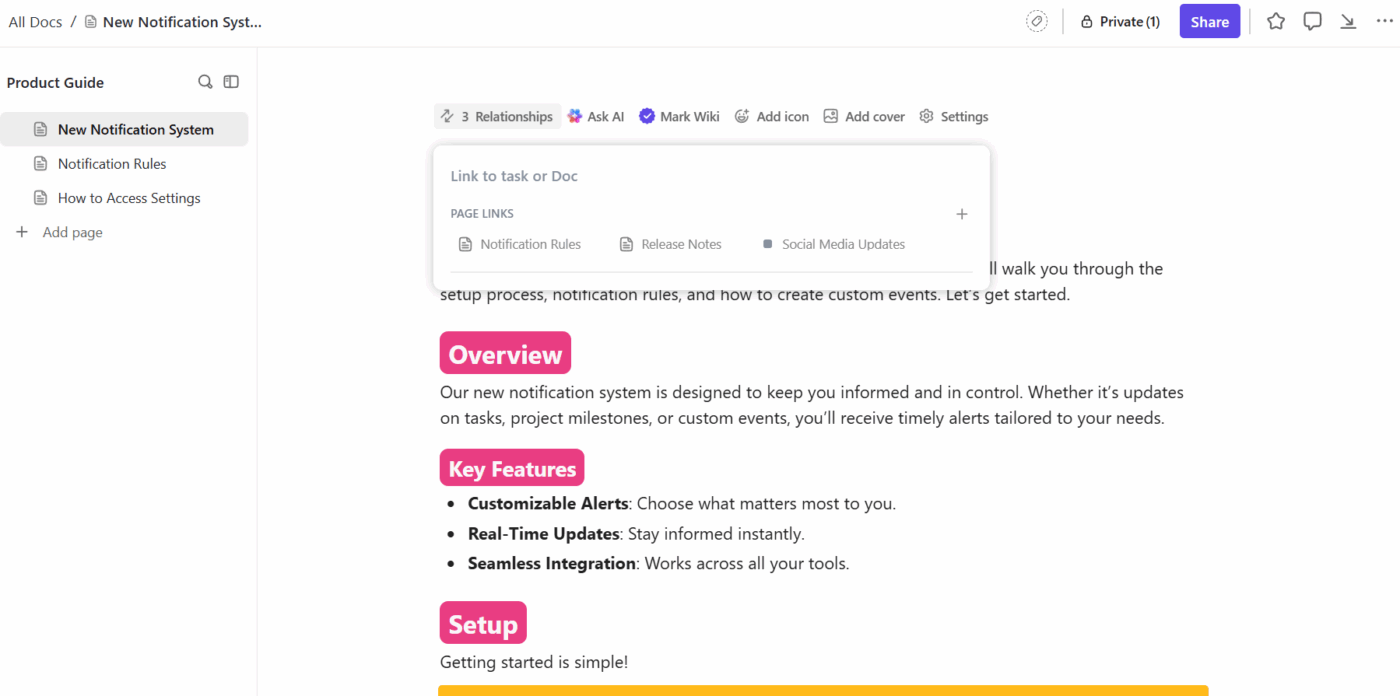Click Add page in the sidebar

[72, 231]
